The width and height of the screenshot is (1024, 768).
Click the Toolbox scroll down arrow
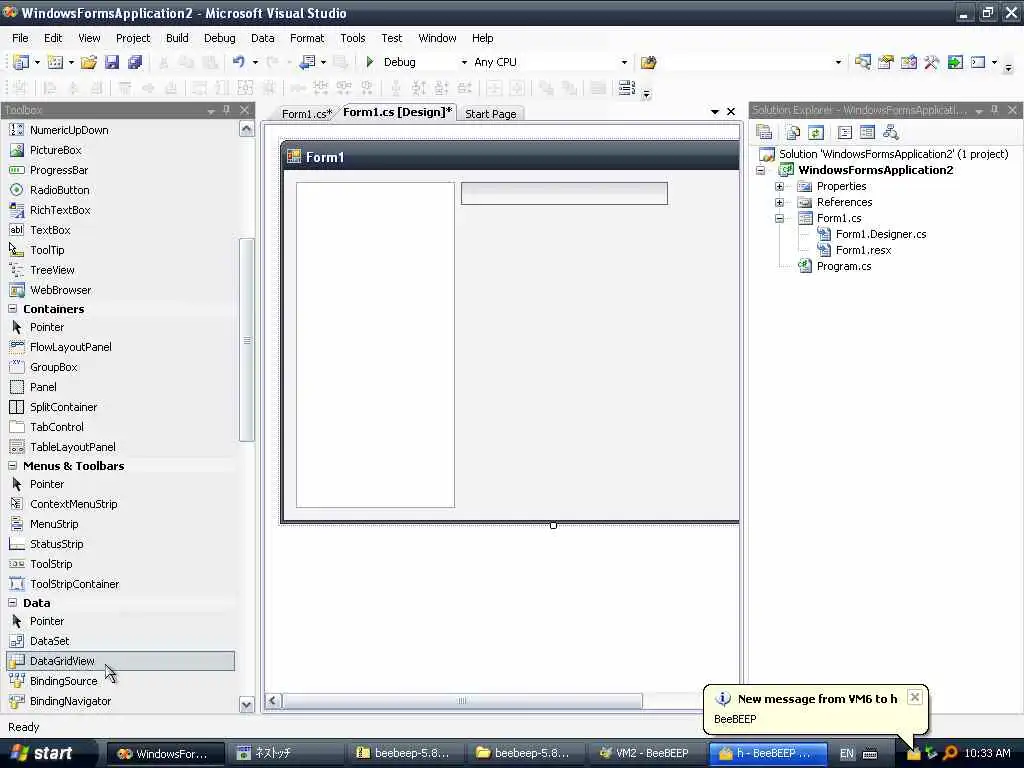(x=246, y=704)
